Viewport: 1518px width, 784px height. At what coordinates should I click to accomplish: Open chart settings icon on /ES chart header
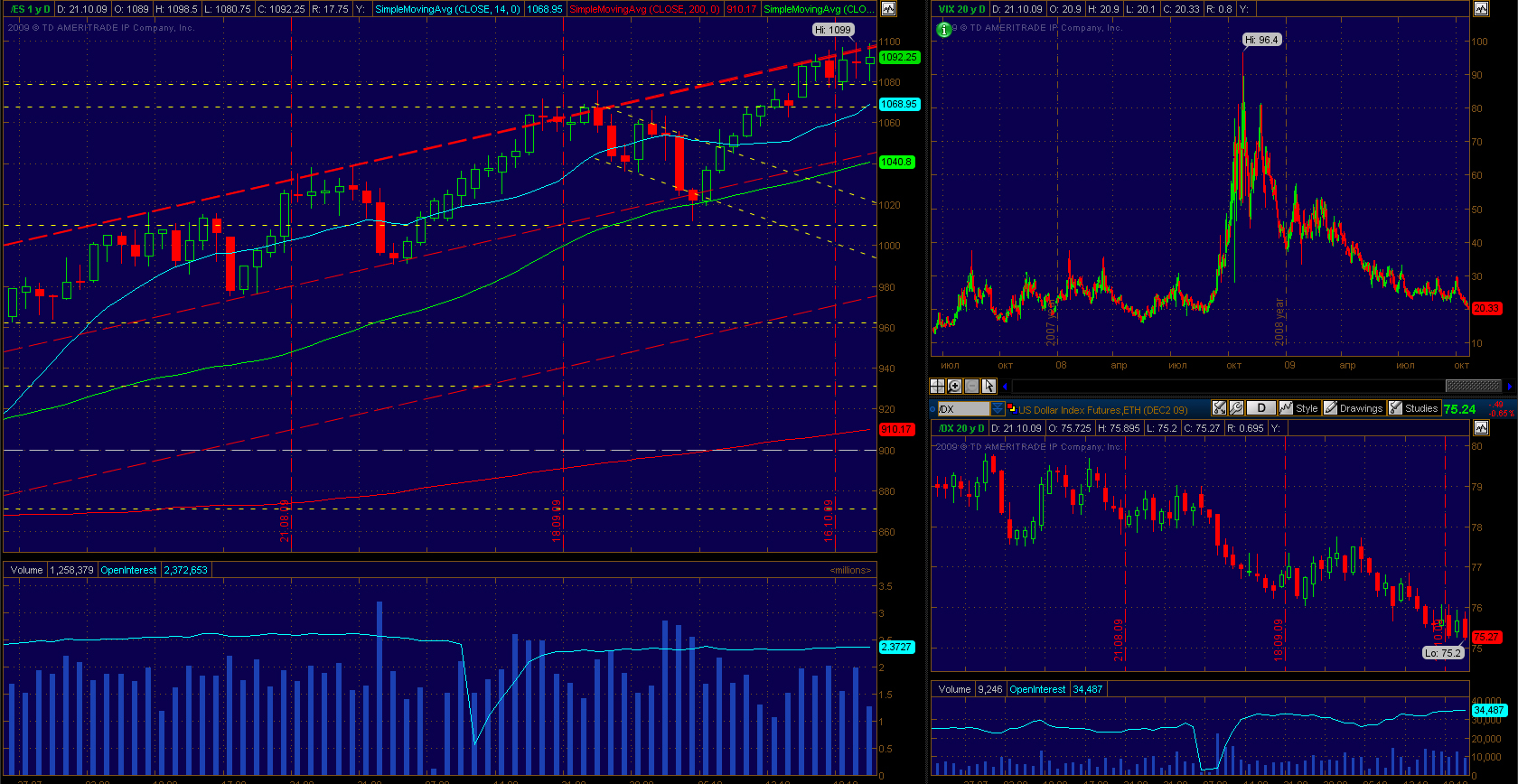(889, 9)
